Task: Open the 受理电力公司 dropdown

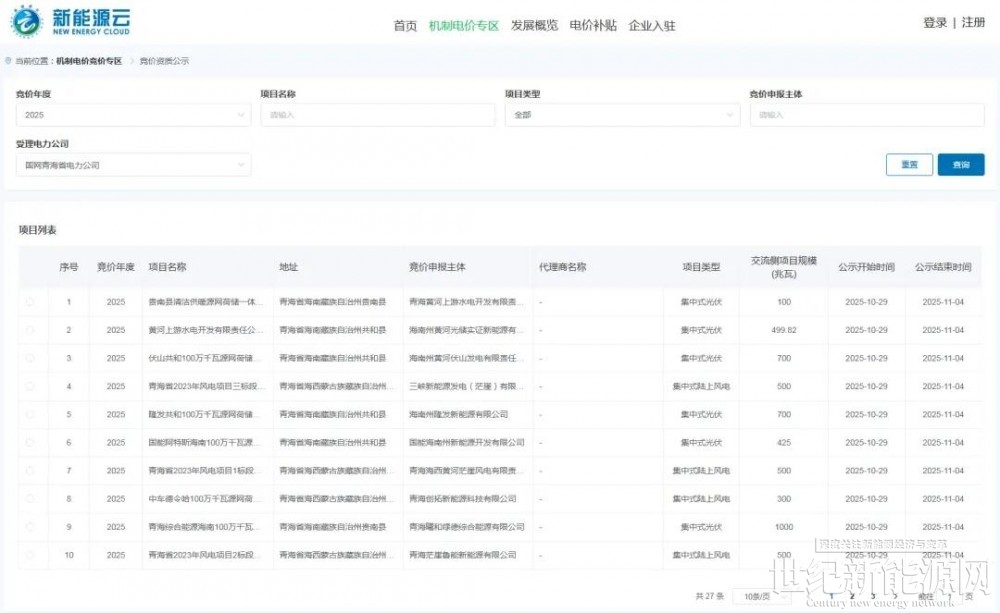Action: click(133, 165)
